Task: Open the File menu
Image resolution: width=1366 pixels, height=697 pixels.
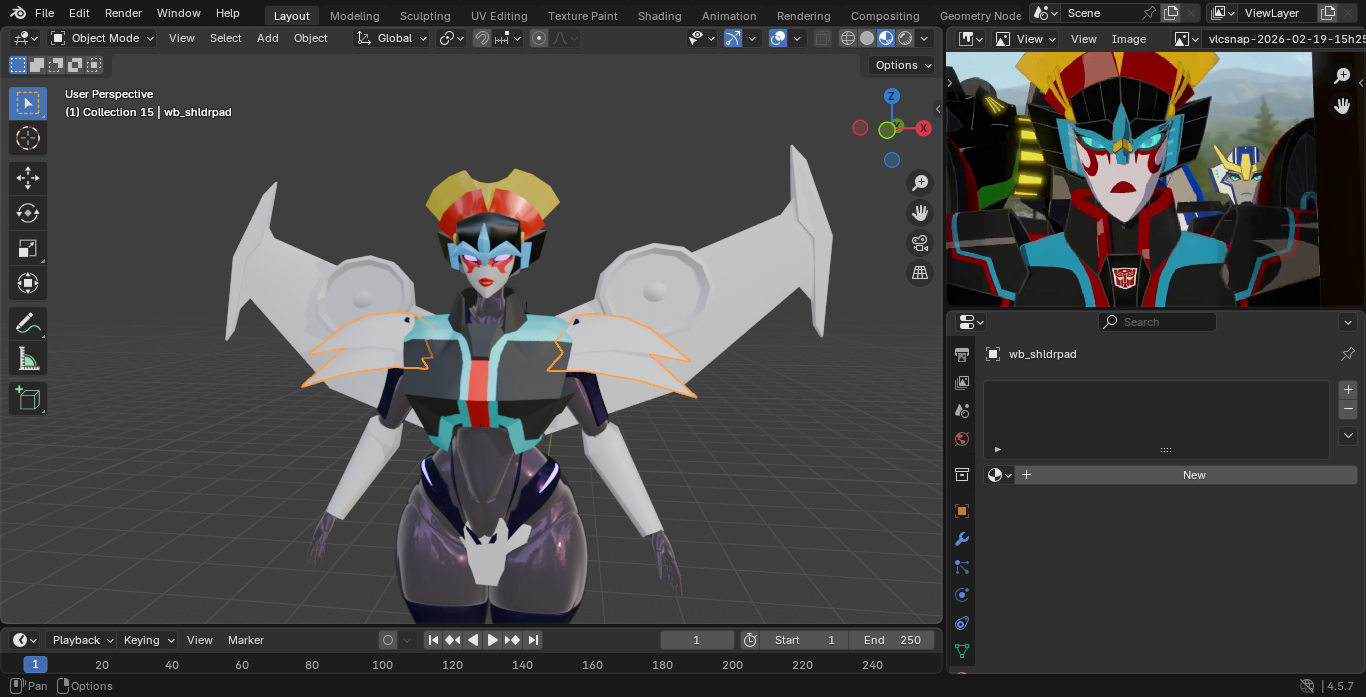Action: coord(44,13)
